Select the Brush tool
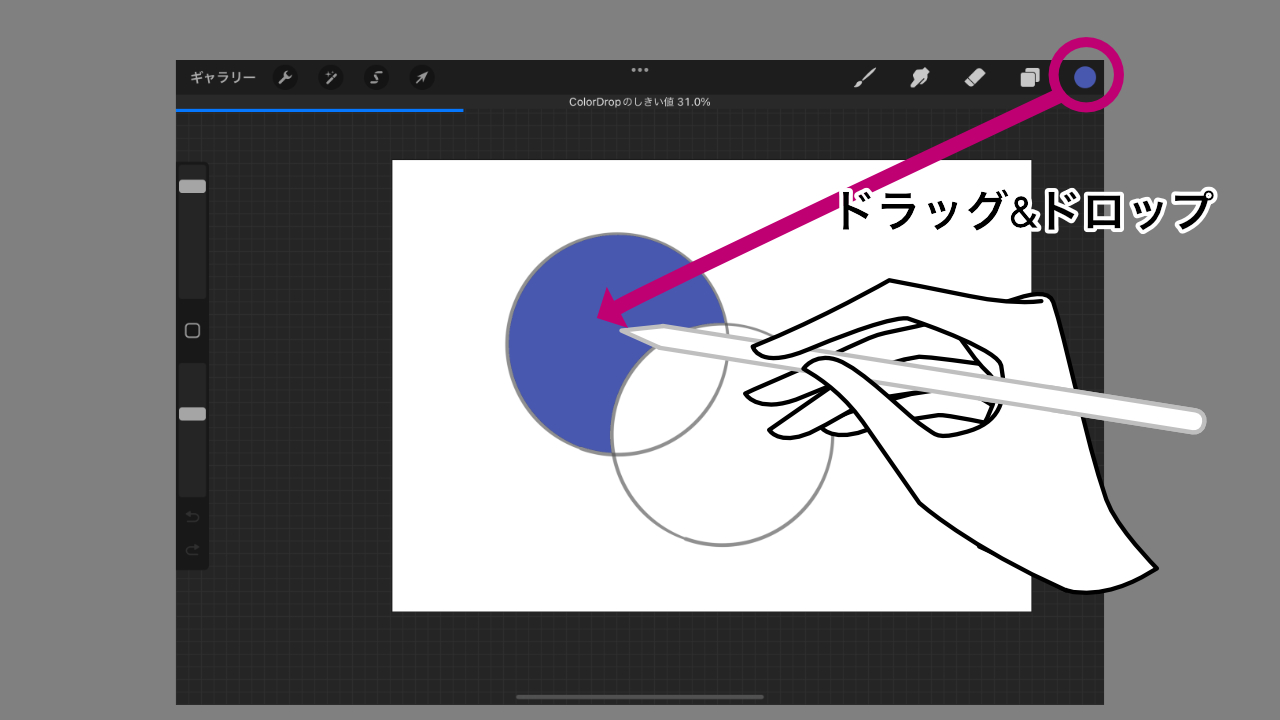The image size is (1280, 720). coord(865,78)
